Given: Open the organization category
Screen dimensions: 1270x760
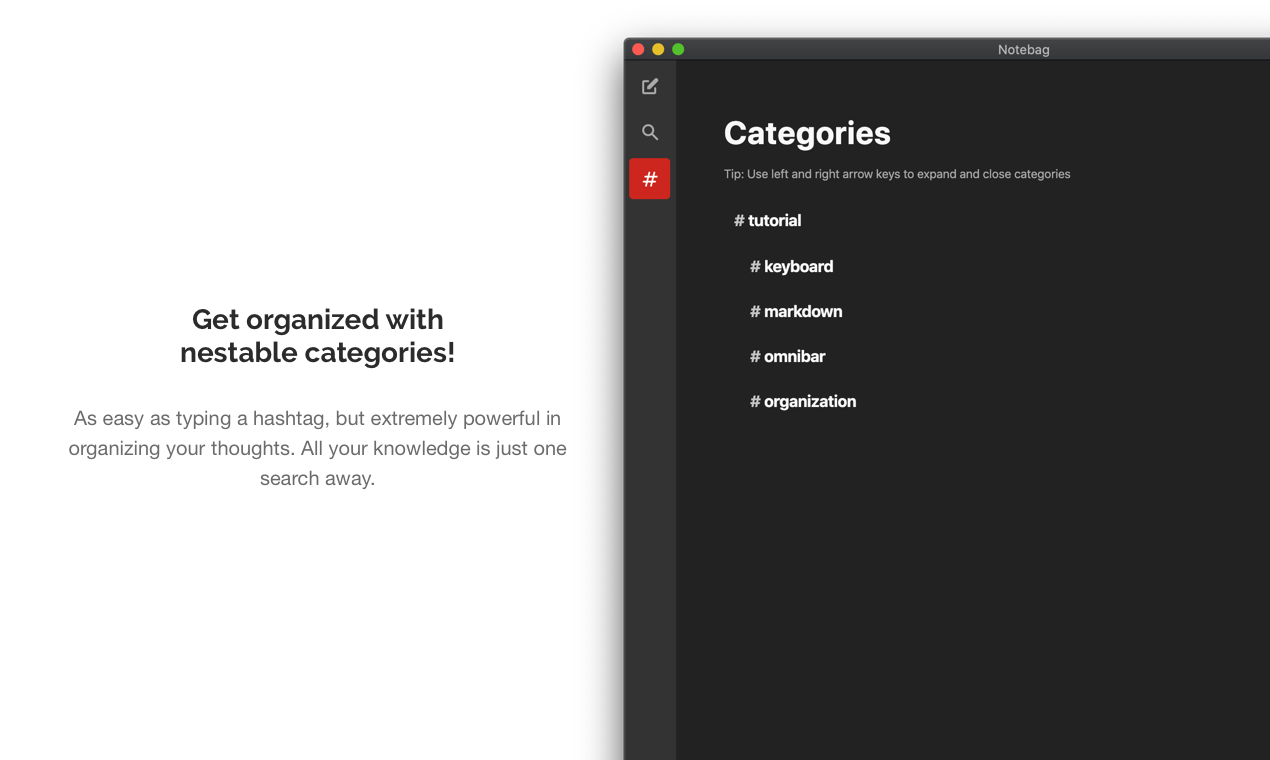Looking at the screenshot, I should (x=803, y=401).
